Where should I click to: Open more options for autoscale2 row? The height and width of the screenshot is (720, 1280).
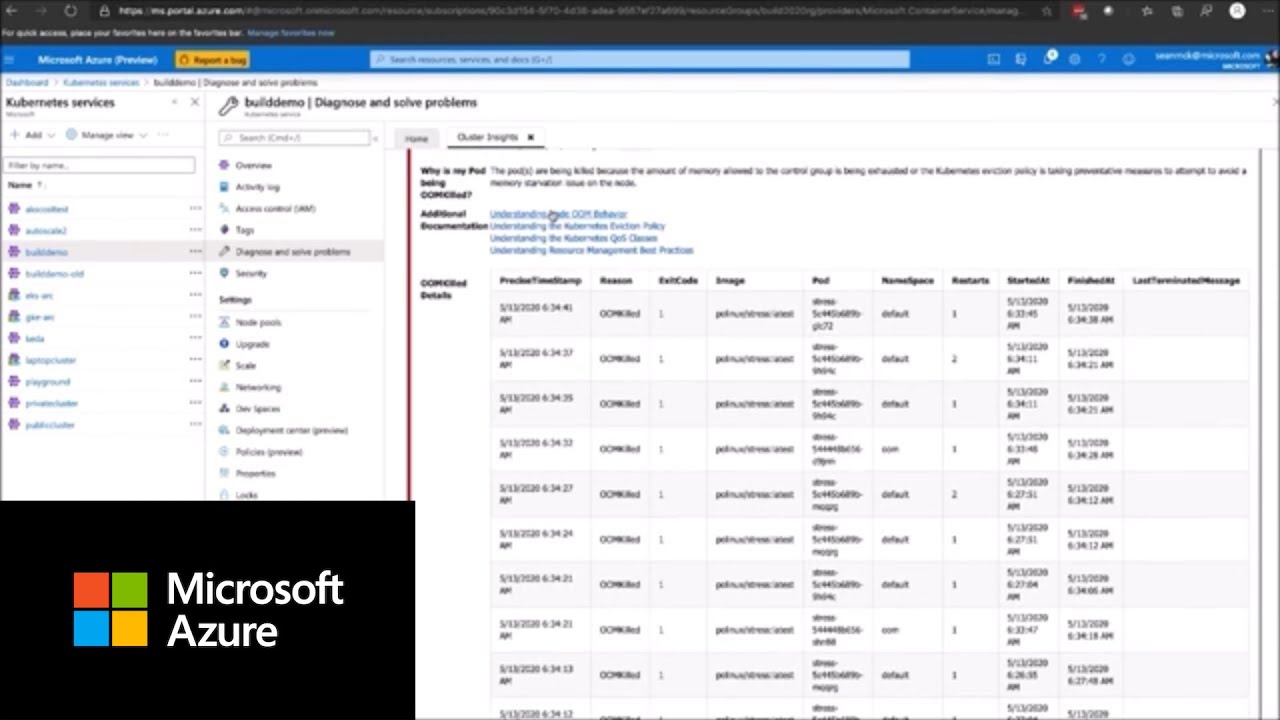point(195,230)
